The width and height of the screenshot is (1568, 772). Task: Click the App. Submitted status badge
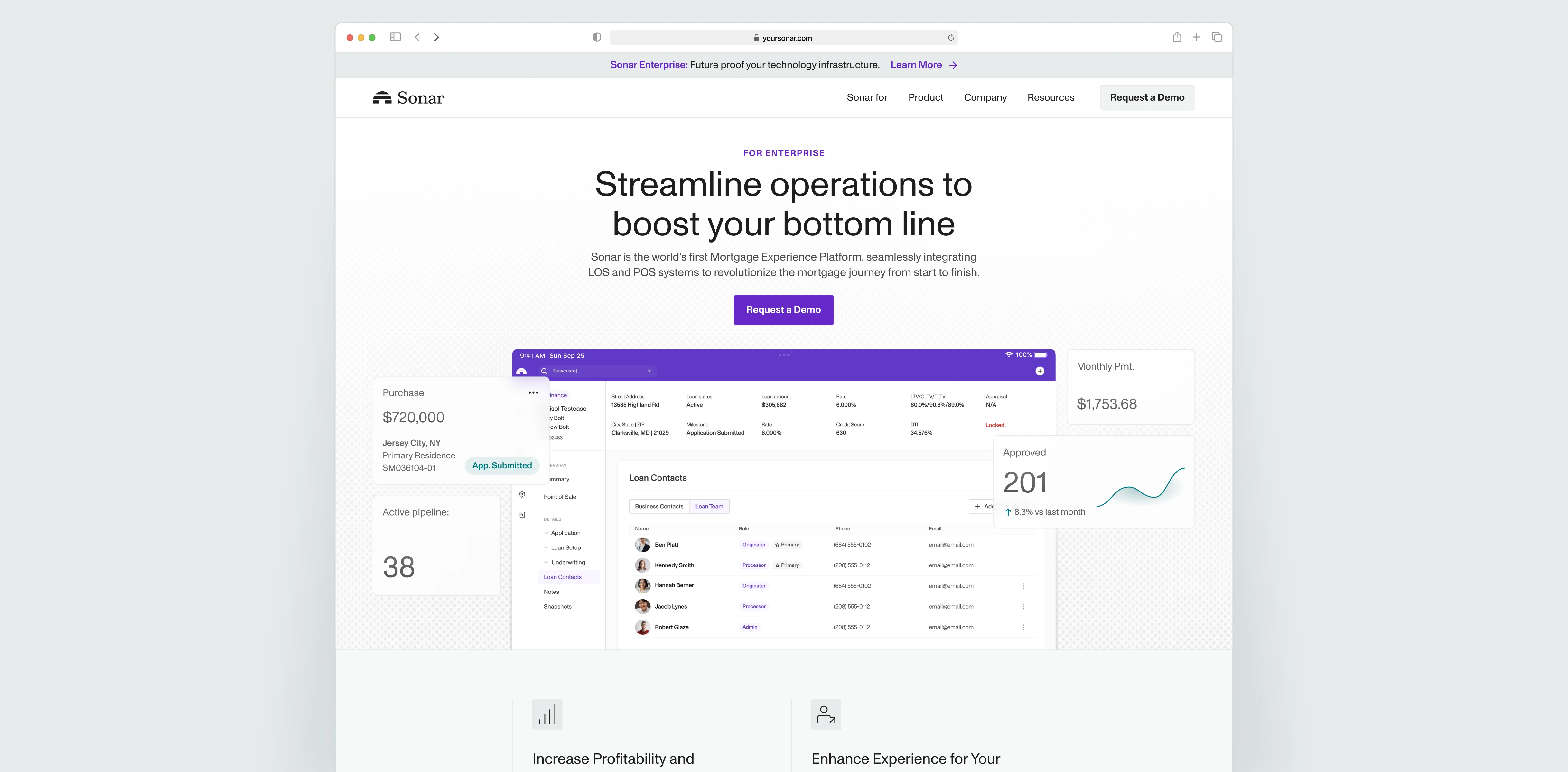coord(501,465)
